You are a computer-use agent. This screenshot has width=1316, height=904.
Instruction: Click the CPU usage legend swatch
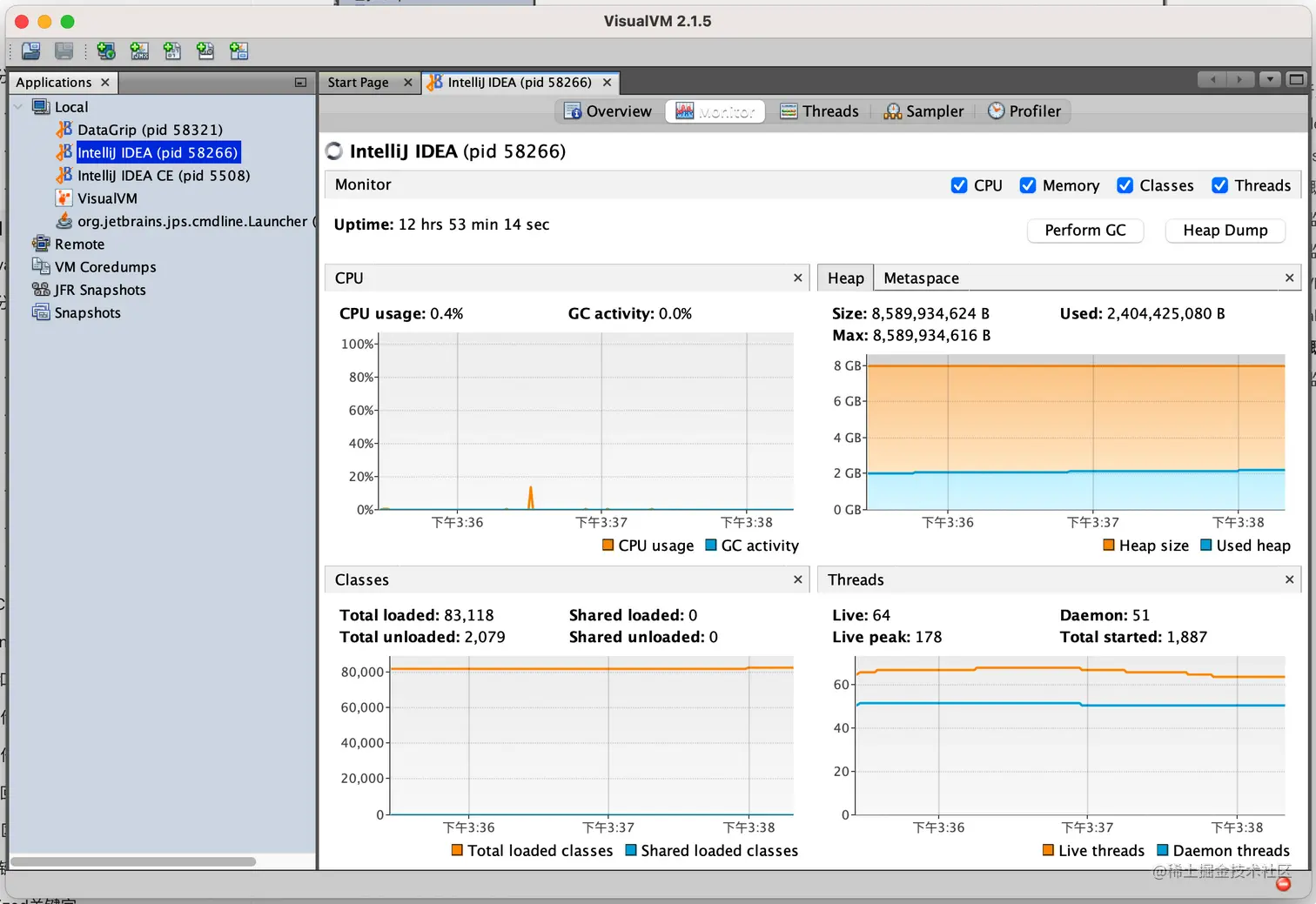click(x=608, y=546)
